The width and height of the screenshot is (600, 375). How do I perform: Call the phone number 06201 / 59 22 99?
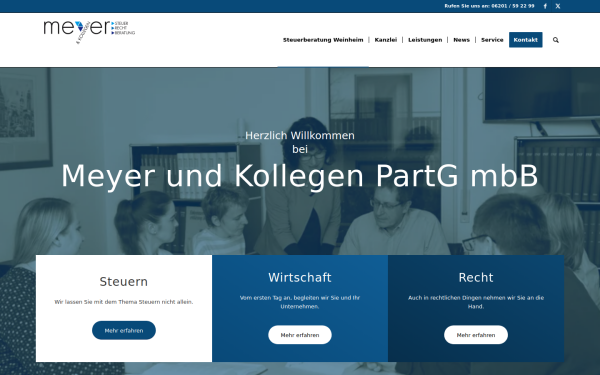click(513, 6)
